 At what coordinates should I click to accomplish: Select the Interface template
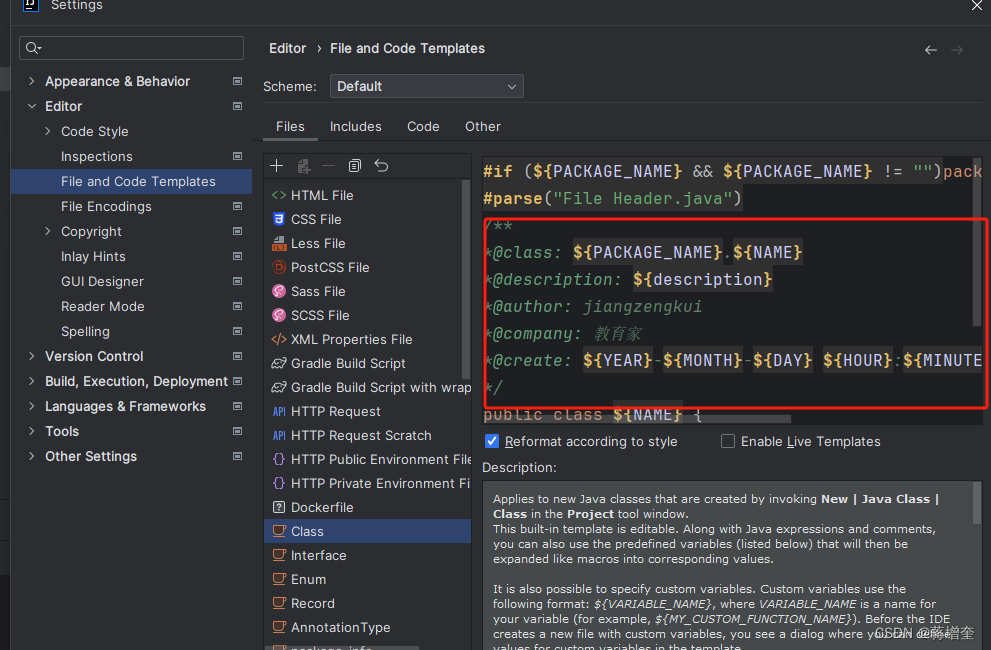tap(368, 555)
